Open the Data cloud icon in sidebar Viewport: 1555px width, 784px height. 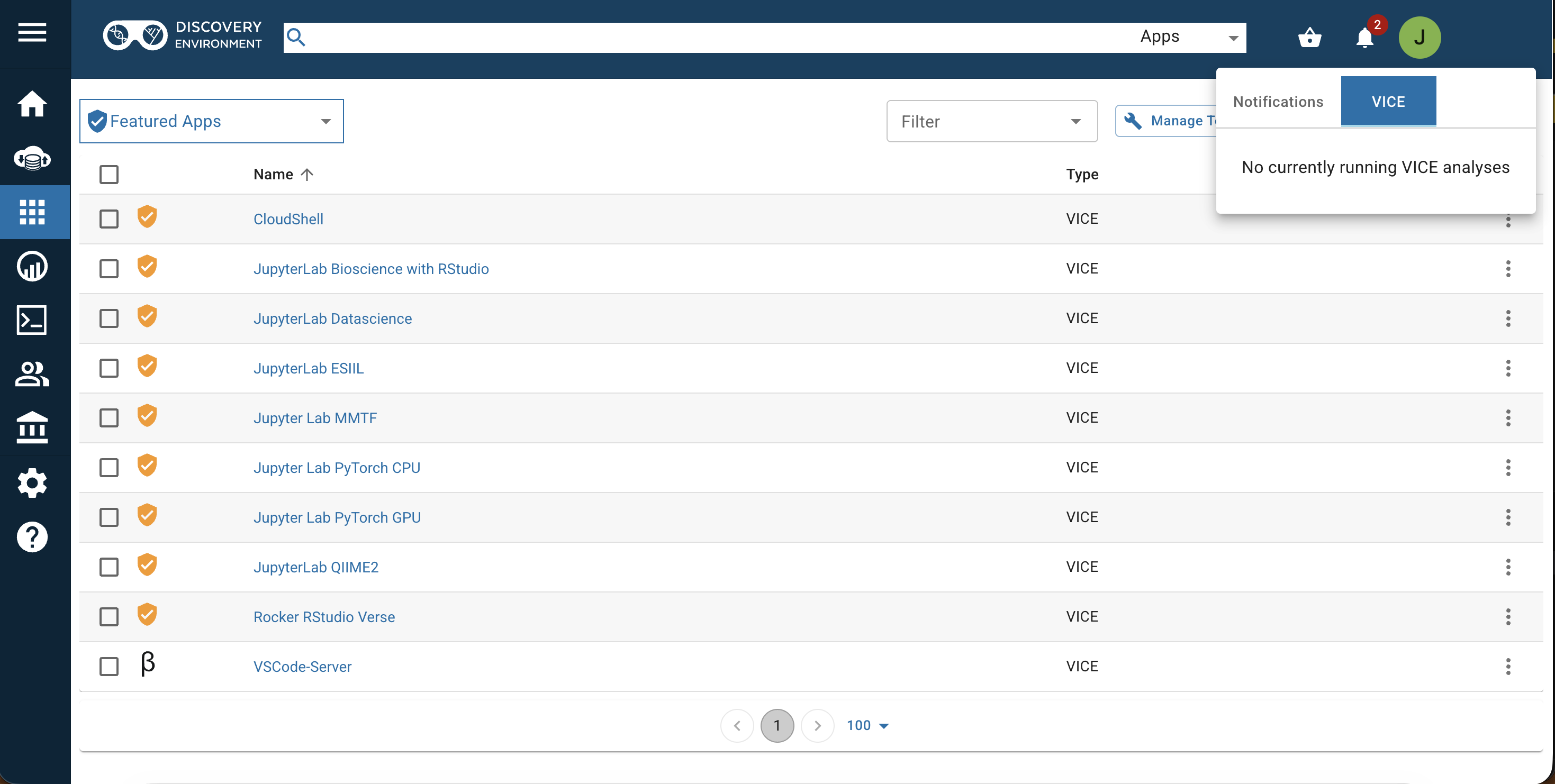point(32,159)
